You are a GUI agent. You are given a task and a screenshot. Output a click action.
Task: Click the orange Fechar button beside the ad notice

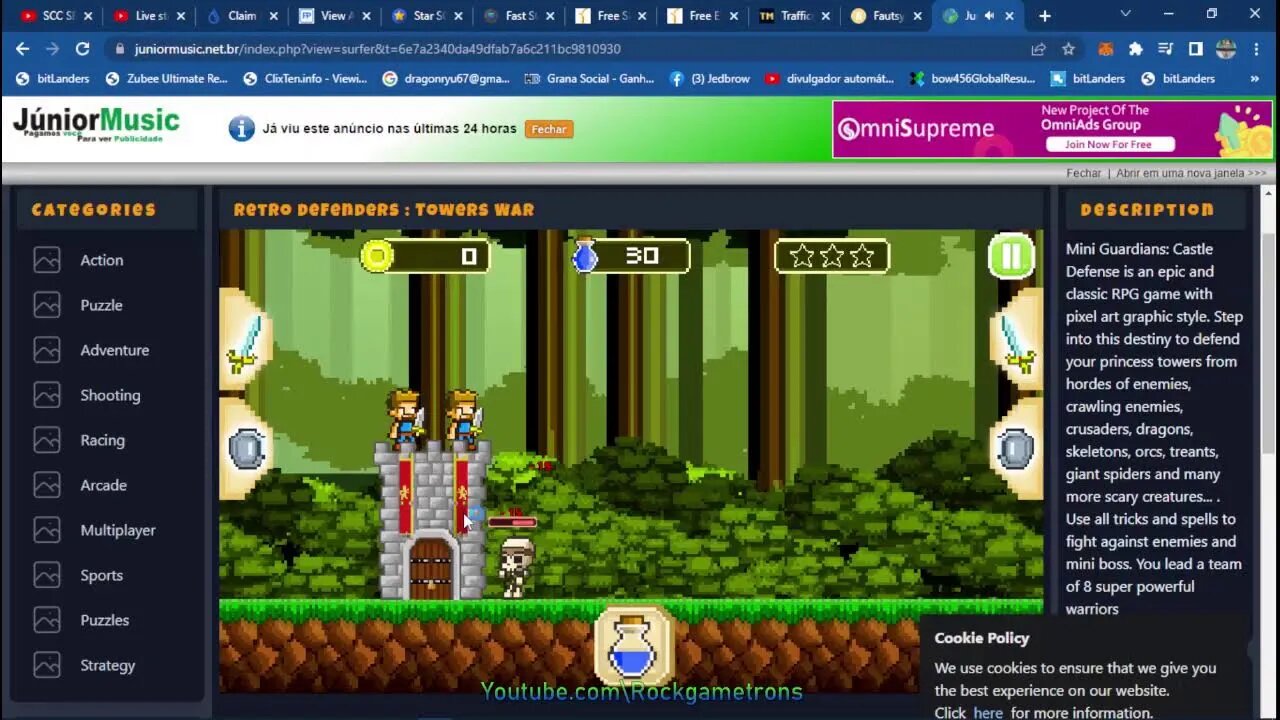548,129
